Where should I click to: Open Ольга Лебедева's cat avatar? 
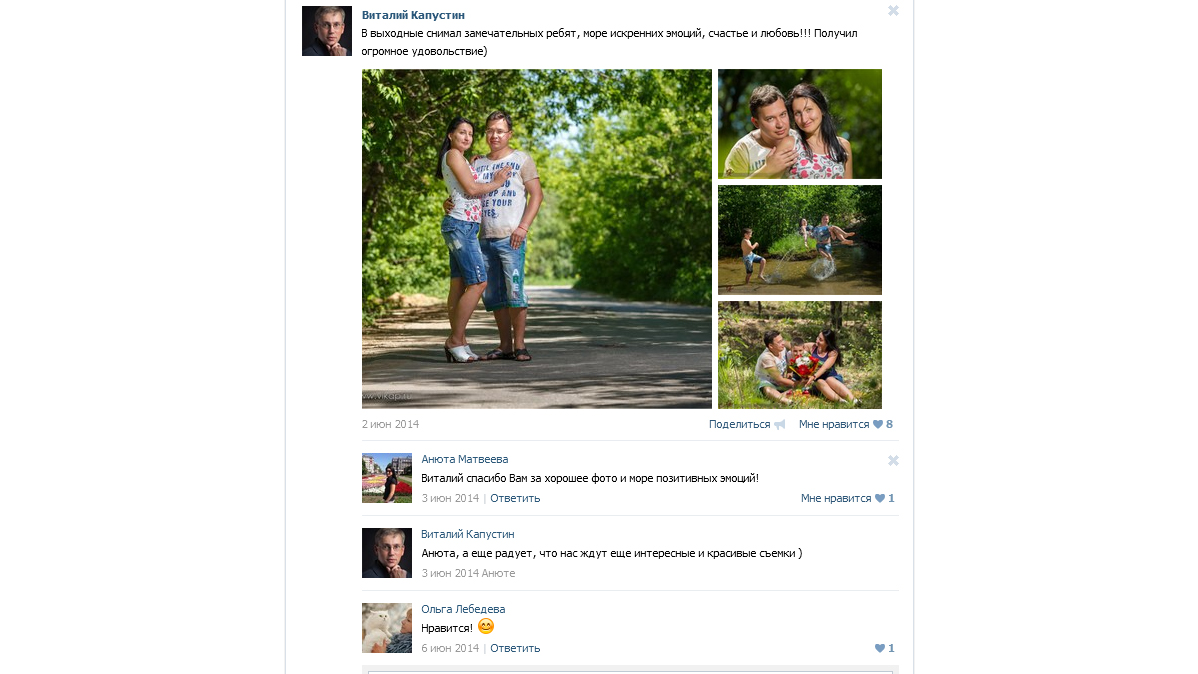(387, 628)
